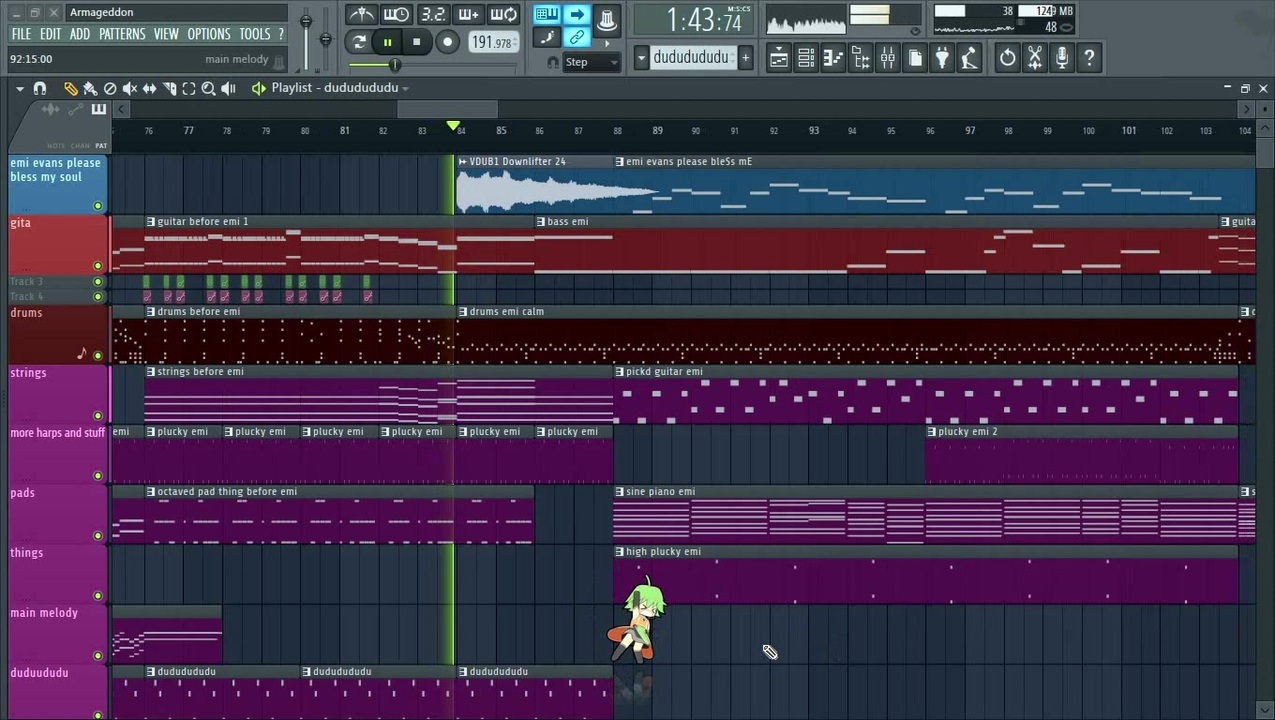Toggle typing keyboard to piano
Screen dimensions: 1275x720
546,15
